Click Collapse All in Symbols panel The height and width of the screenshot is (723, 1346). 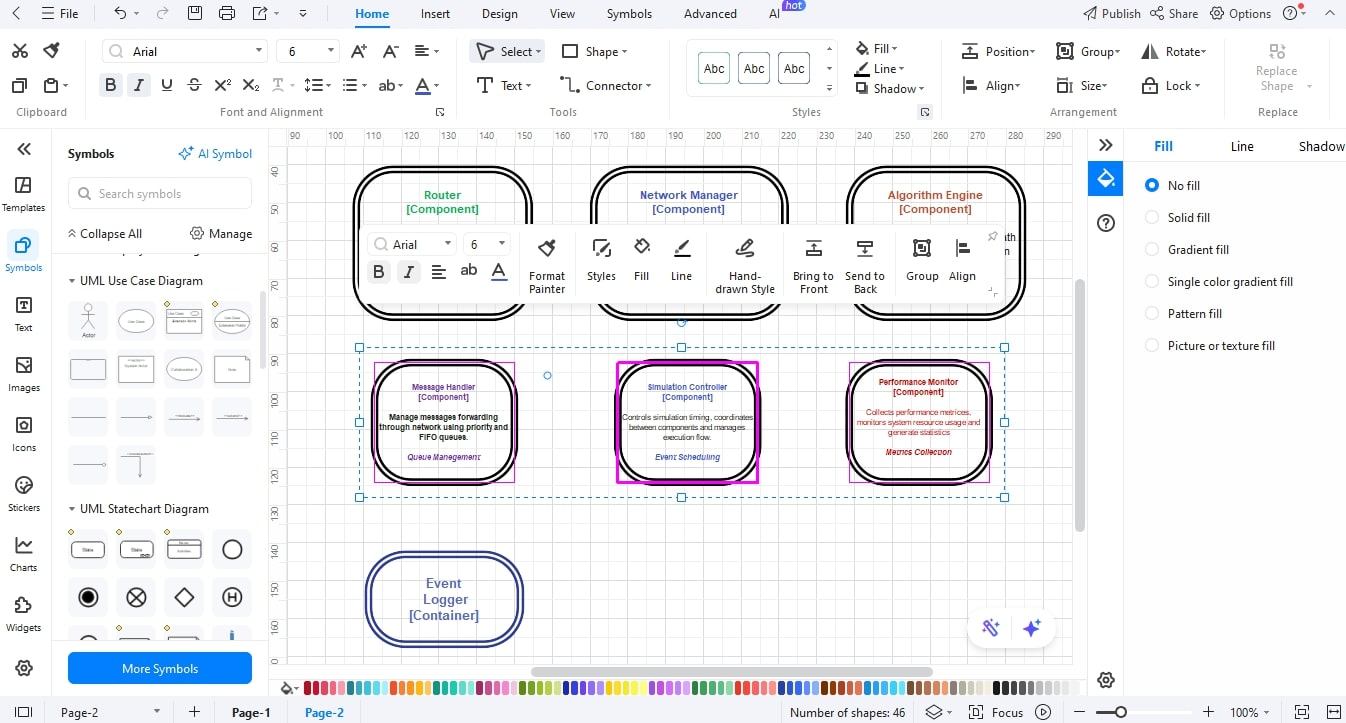(104, 234)
